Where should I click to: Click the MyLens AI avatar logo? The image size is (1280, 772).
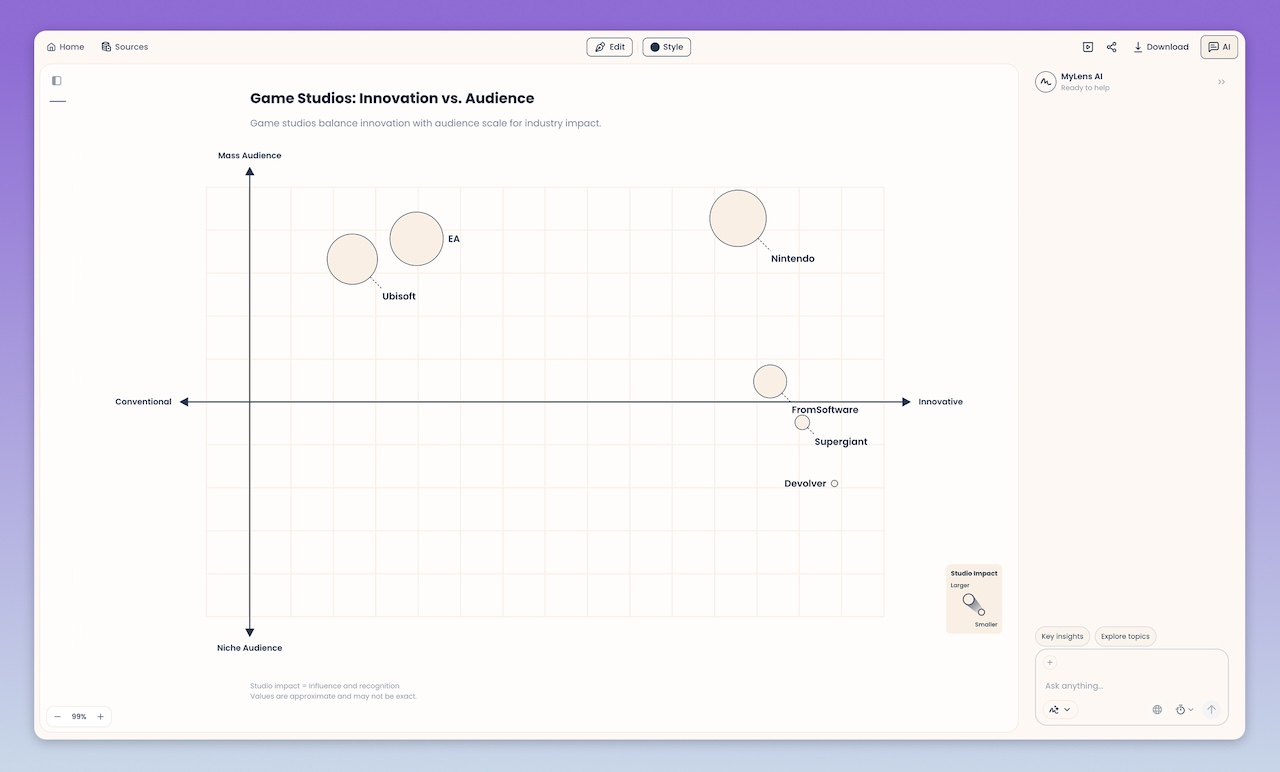[x=1046, y=82]
